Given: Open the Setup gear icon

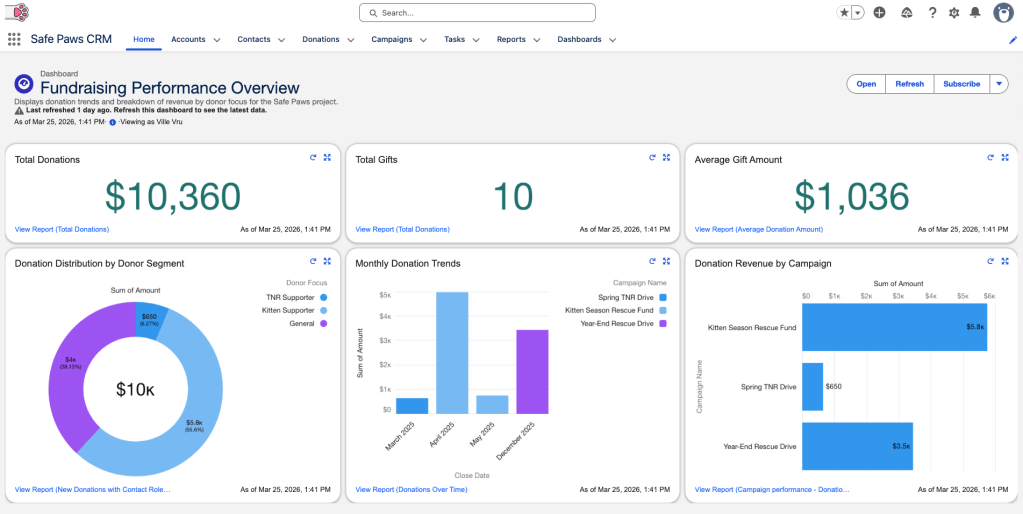Looking at the screenshot, I should tap(953, 13).
